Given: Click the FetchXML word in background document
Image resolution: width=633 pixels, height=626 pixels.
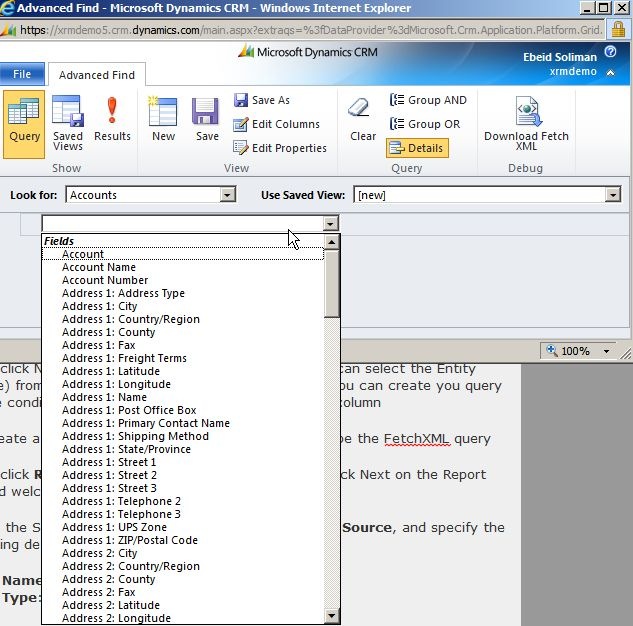Looking at the screenshot, I should coord(416,438).
